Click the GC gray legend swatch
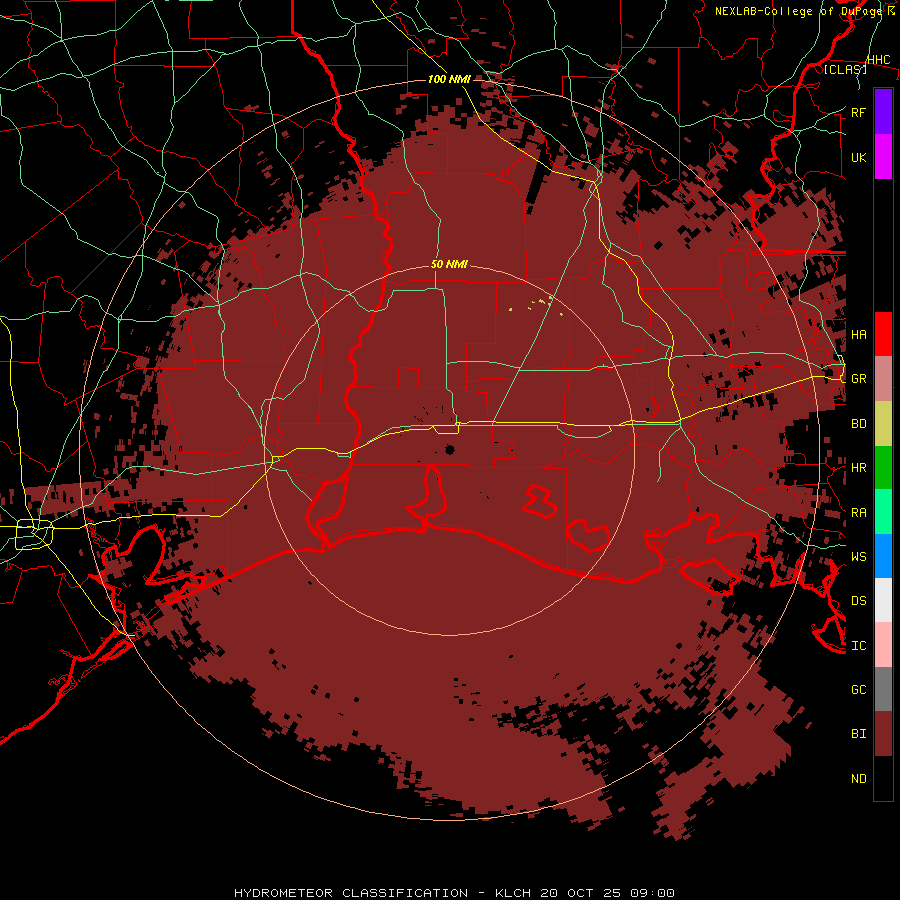The height and width of the screenshot is (900, 900). click(883, 689)
